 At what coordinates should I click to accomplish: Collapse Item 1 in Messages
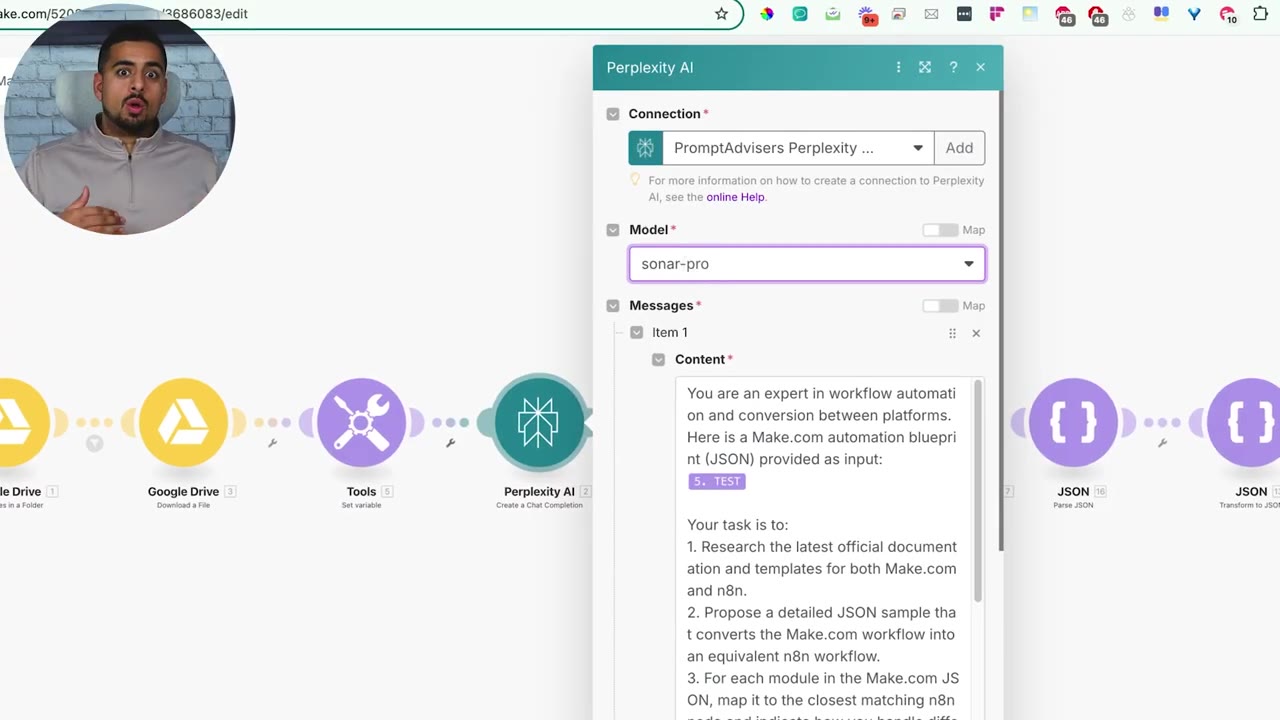coord(636,332)
